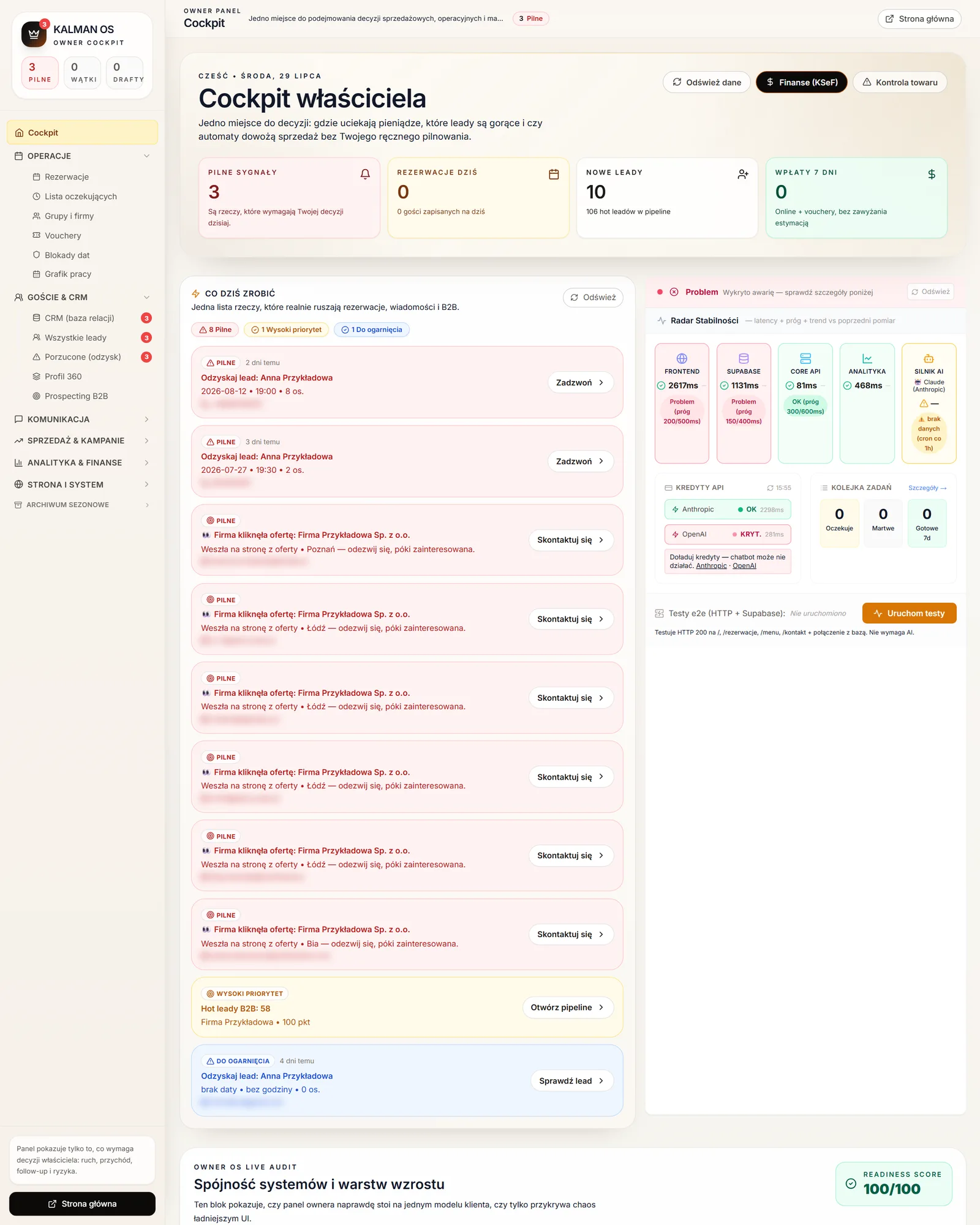Expand the ANALITYKA & FINANSE section
The width and height of the screenshot is (980, 1225).
(x=82, y=463)
